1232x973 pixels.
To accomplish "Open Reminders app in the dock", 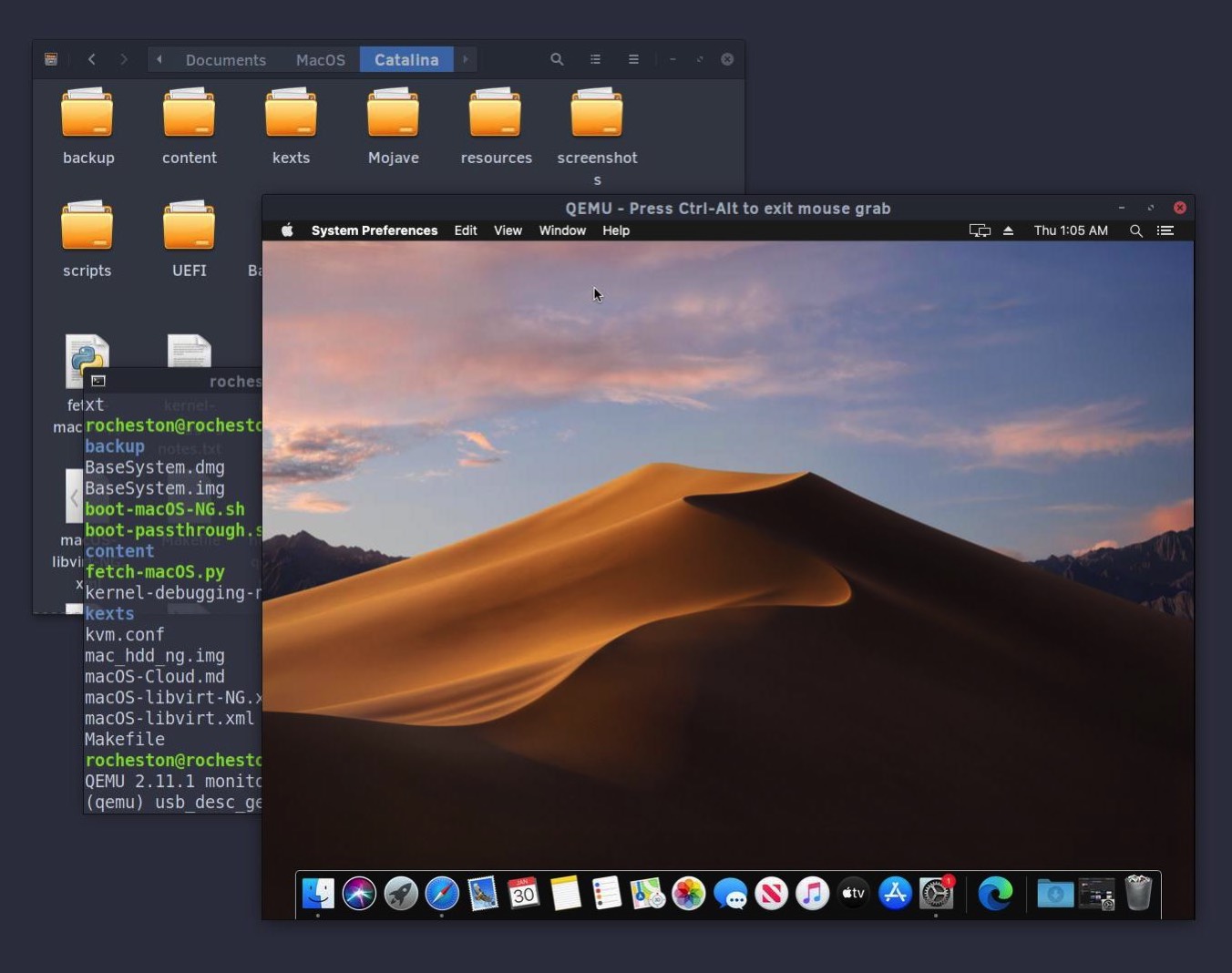I will [606, 894].
